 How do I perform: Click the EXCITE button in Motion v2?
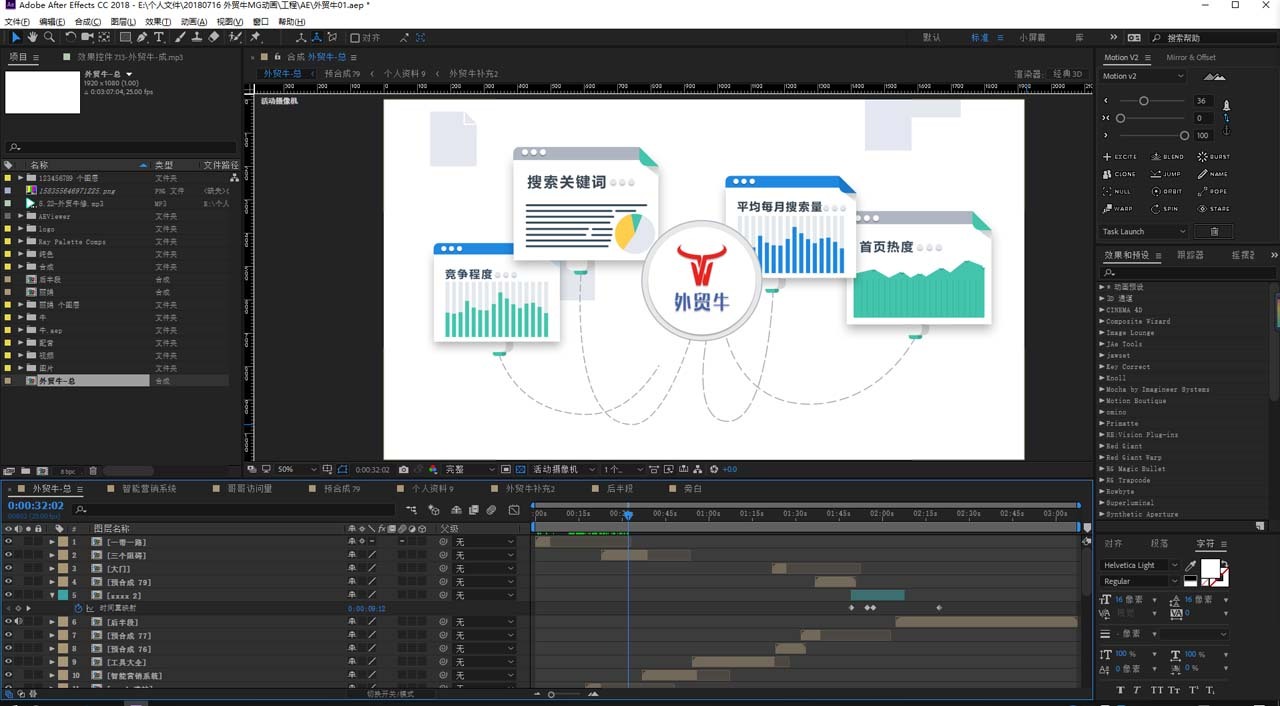[x=1120, y=157]
